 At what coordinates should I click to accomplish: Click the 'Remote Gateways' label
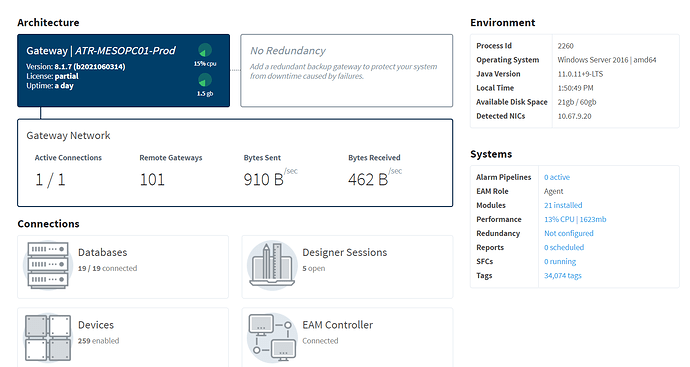171,158
